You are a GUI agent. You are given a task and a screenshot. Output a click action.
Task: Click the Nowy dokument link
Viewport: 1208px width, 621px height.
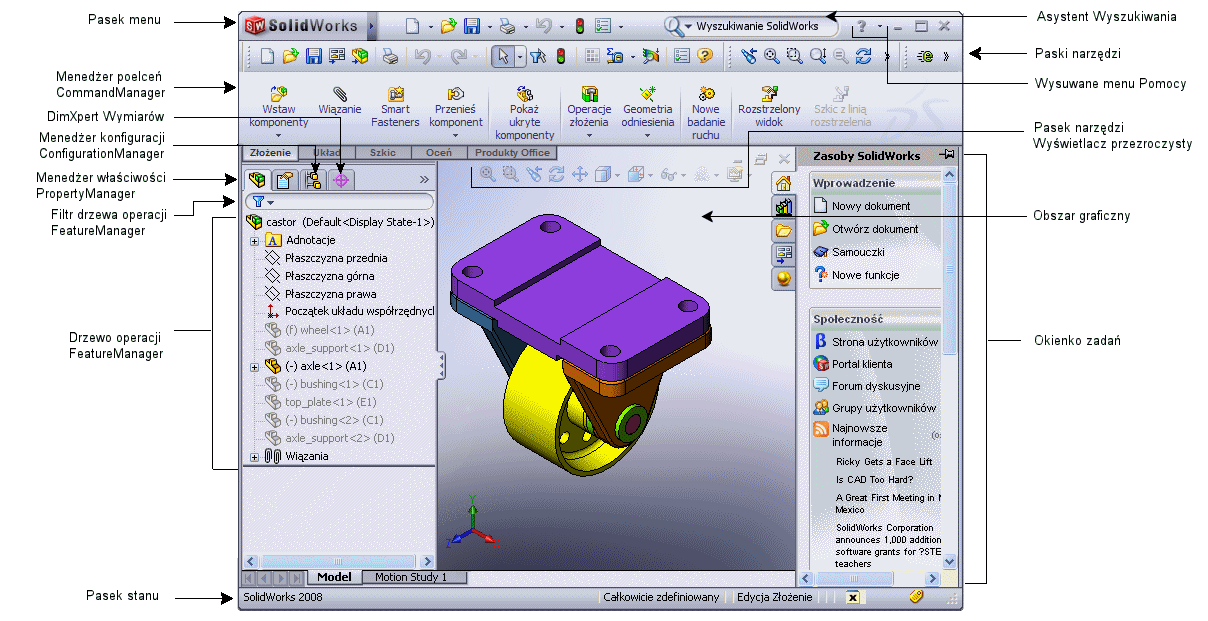click(x=870, y=206)
